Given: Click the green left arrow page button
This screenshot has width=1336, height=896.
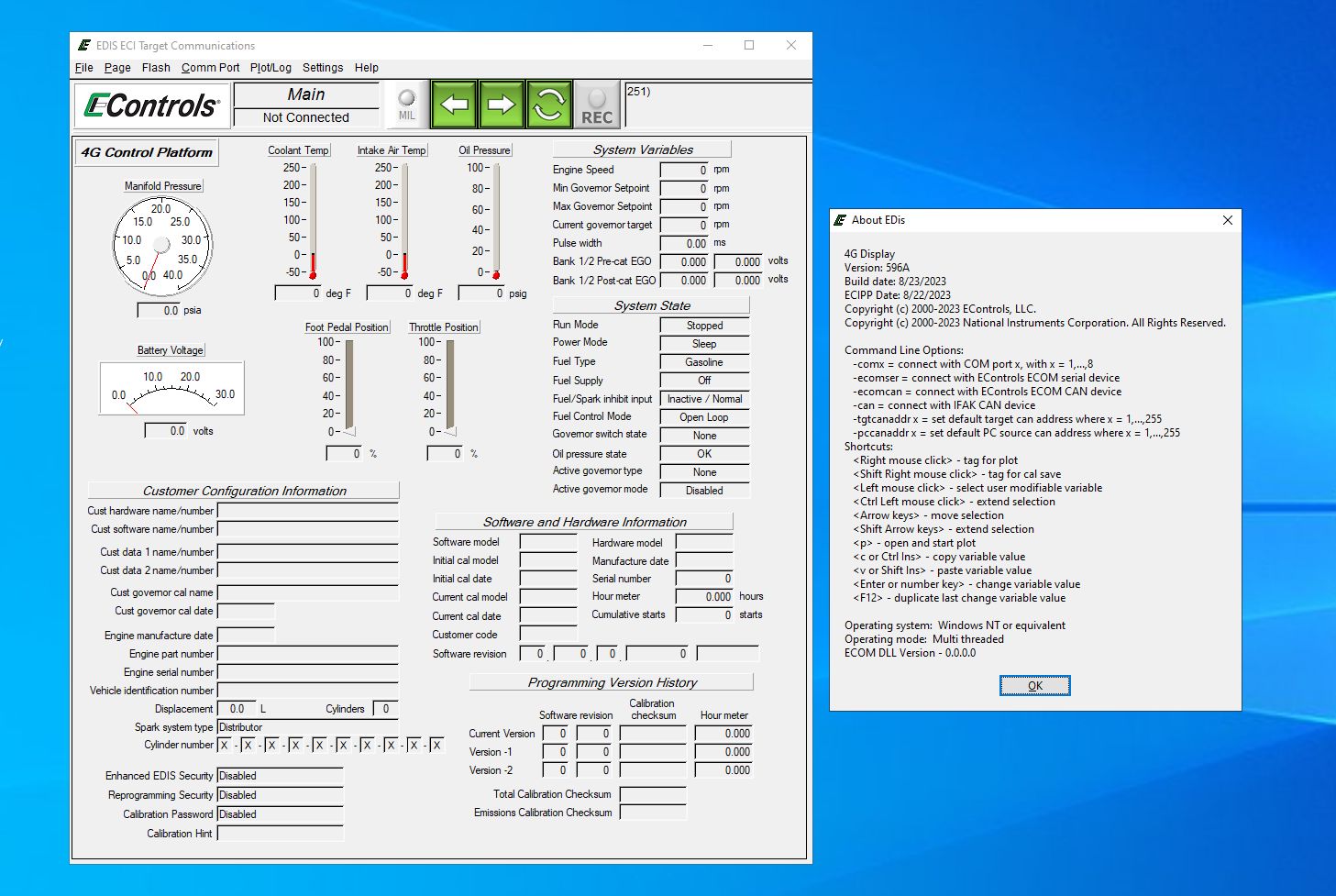Looking at the screenshot, I should (x=454, y=105).
